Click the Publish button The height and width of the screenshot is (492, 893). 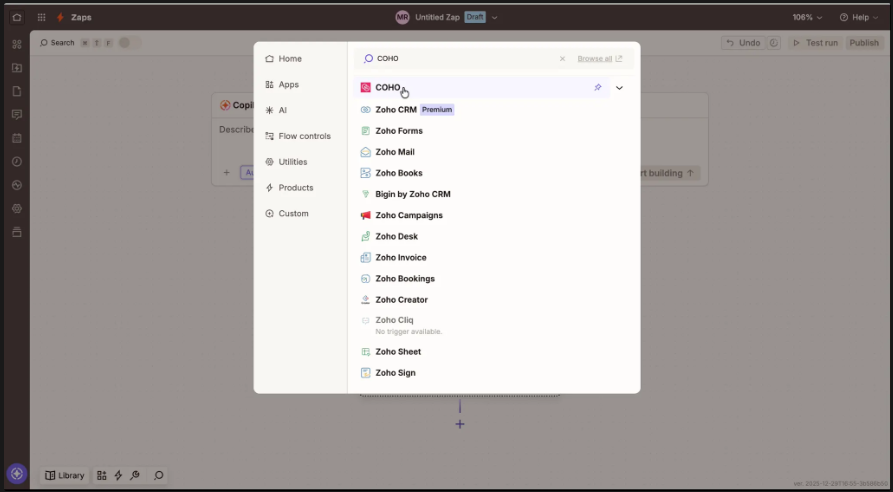[863, 43]
